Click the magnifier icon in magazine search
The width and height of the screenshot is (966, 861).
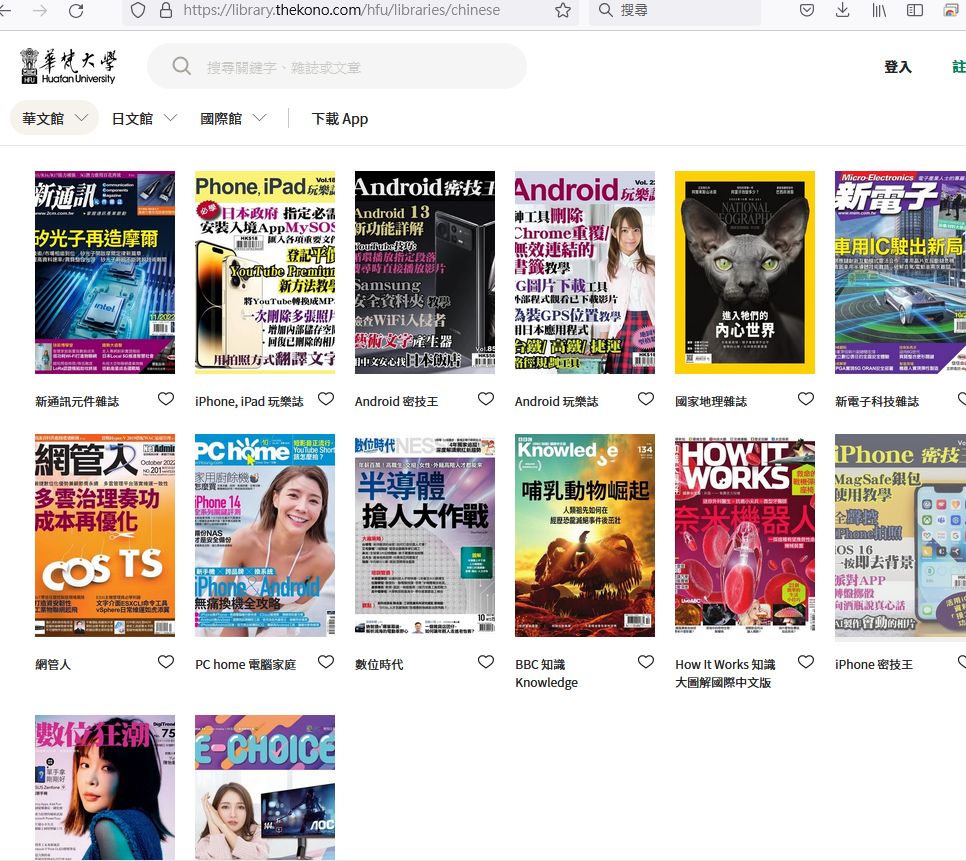pyautogui.click(x=181, y=67)
